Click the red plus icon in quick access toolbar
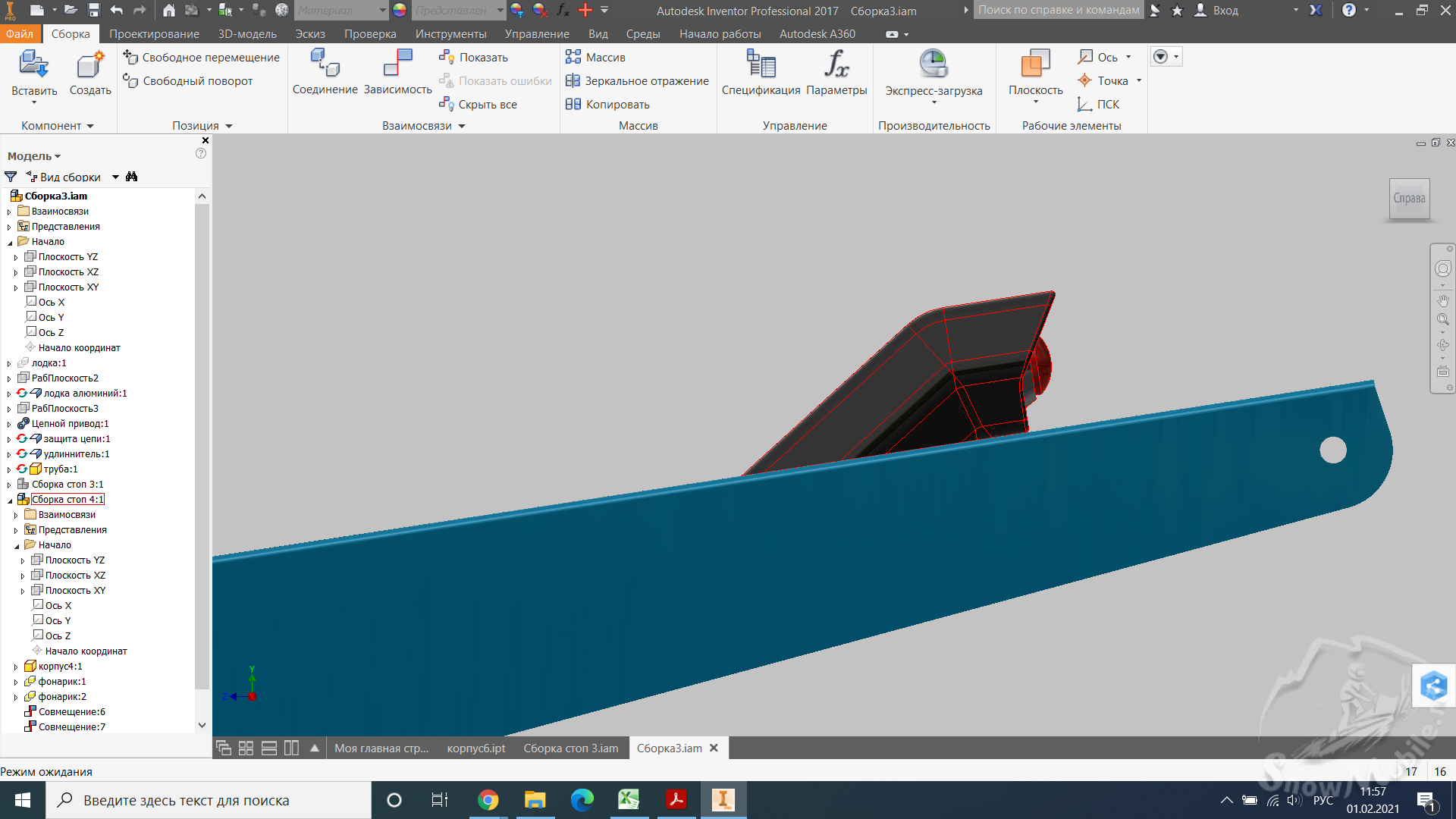Image resolution: width=1456 pixels, height=819 pixels. (x=585, y=10)
